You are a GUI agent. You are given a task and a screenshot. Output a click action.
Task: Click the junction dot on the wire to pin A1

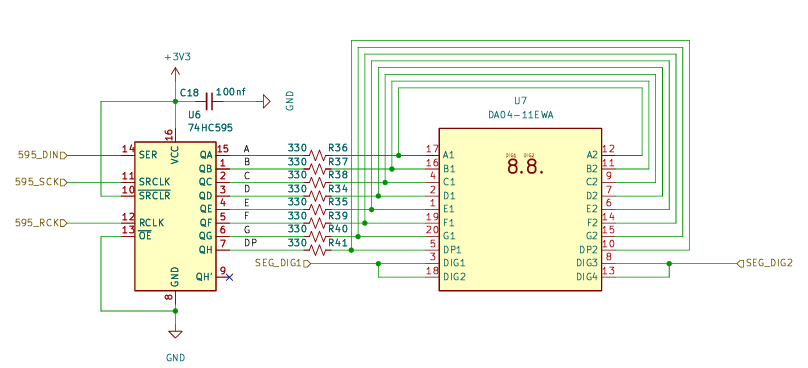click(398, 155)
